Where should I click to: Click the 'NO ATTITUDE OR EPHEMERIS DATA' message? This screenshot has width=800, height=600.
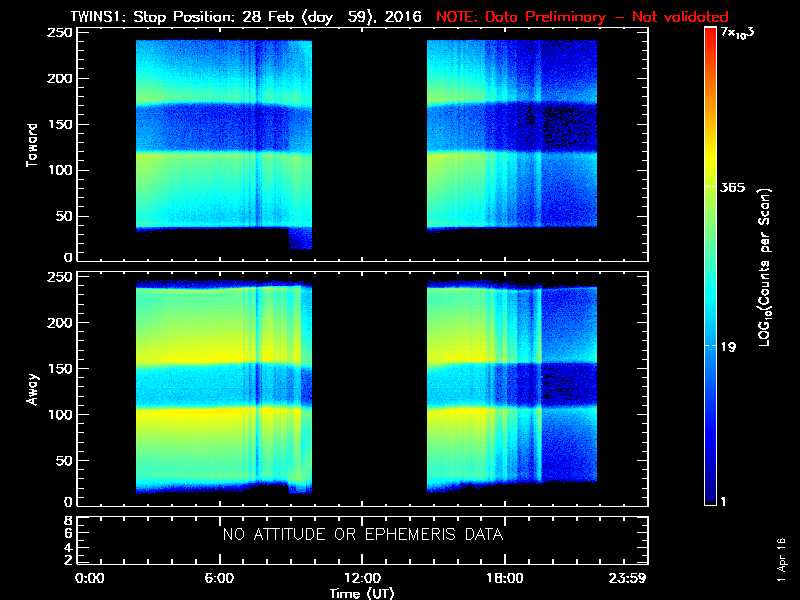tap(363, 534)
